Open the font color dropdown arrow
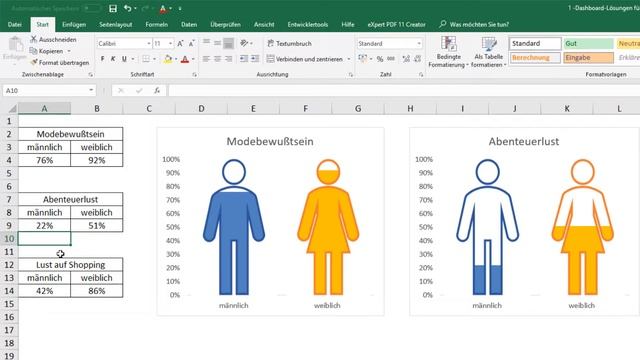The width and height of the screenshot is (640, 360). tap(193, 59)
